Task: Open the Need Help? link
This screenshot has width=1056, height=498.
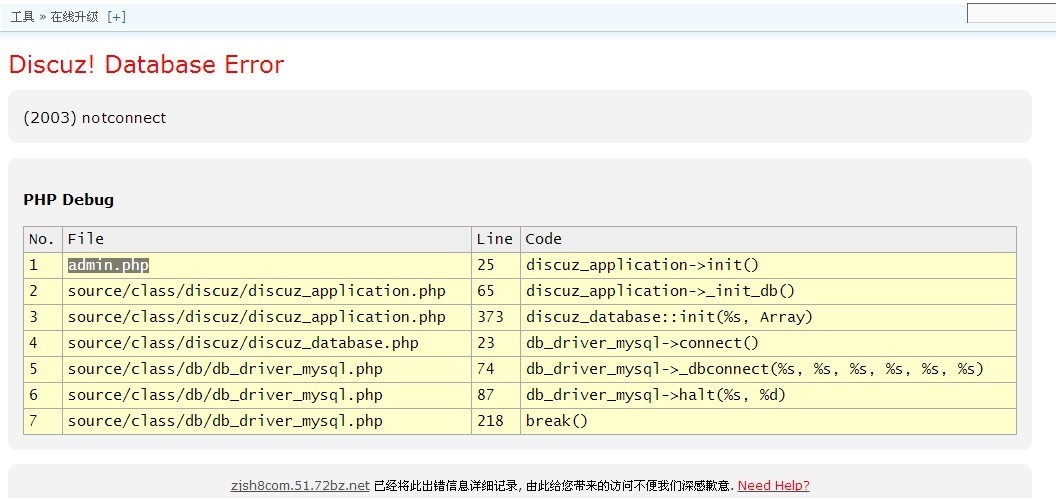Action: pyautogui.click(x=773, y=485)
